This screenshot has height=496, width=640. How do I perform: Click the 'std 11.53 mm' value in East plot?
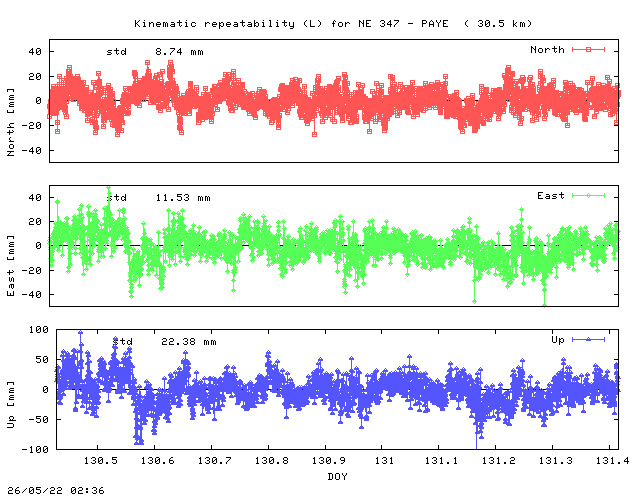159,198
